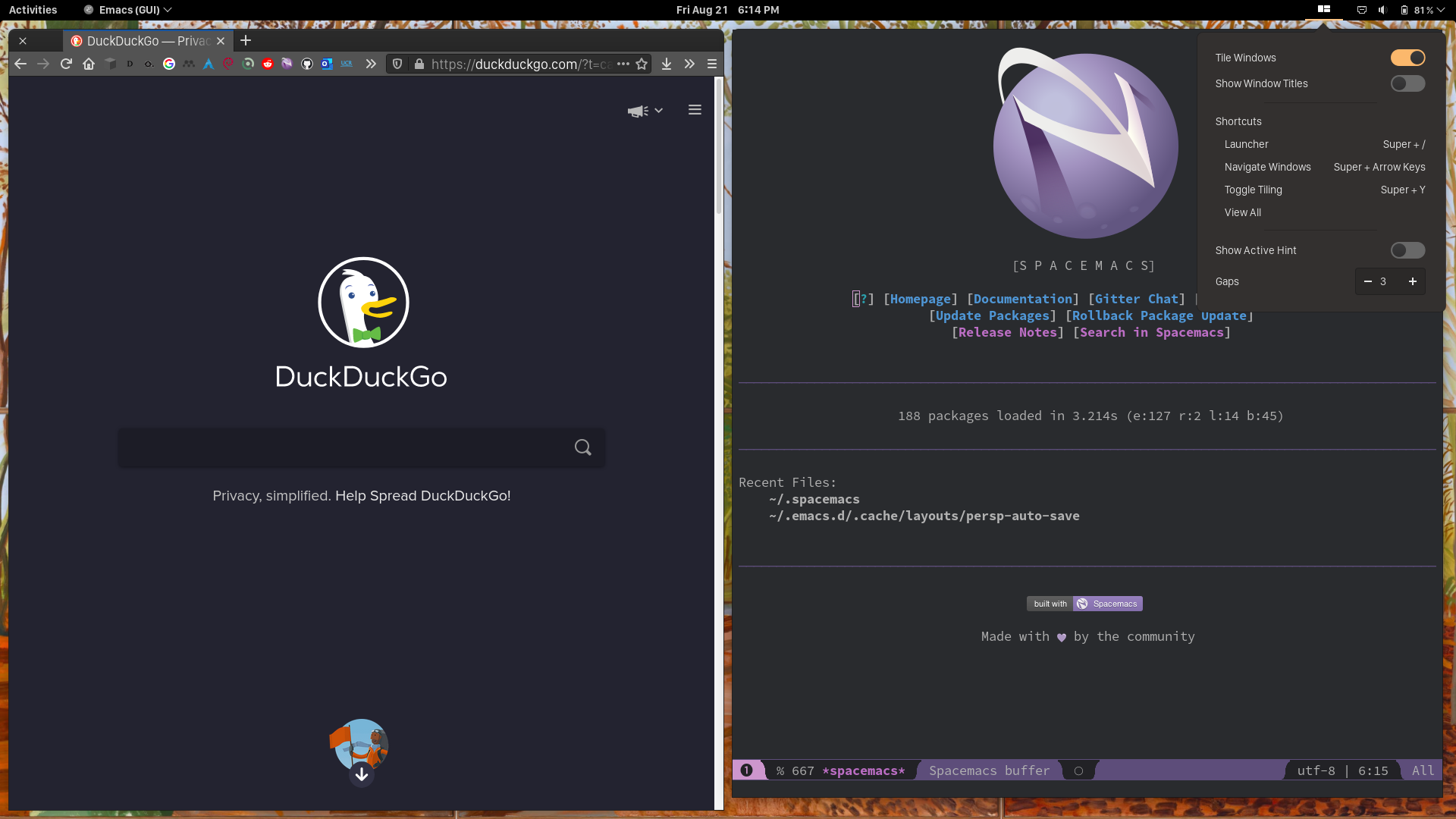Open the Firefox Downloads panel
The width and height of the screenshot is (1456, 819).
[667, 64]
